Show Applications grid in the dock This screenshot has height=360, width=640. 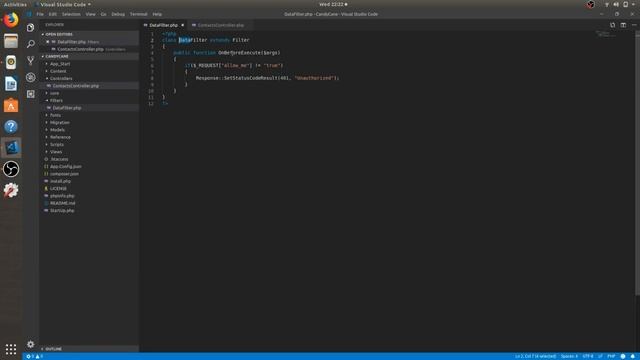click(11, 349)
